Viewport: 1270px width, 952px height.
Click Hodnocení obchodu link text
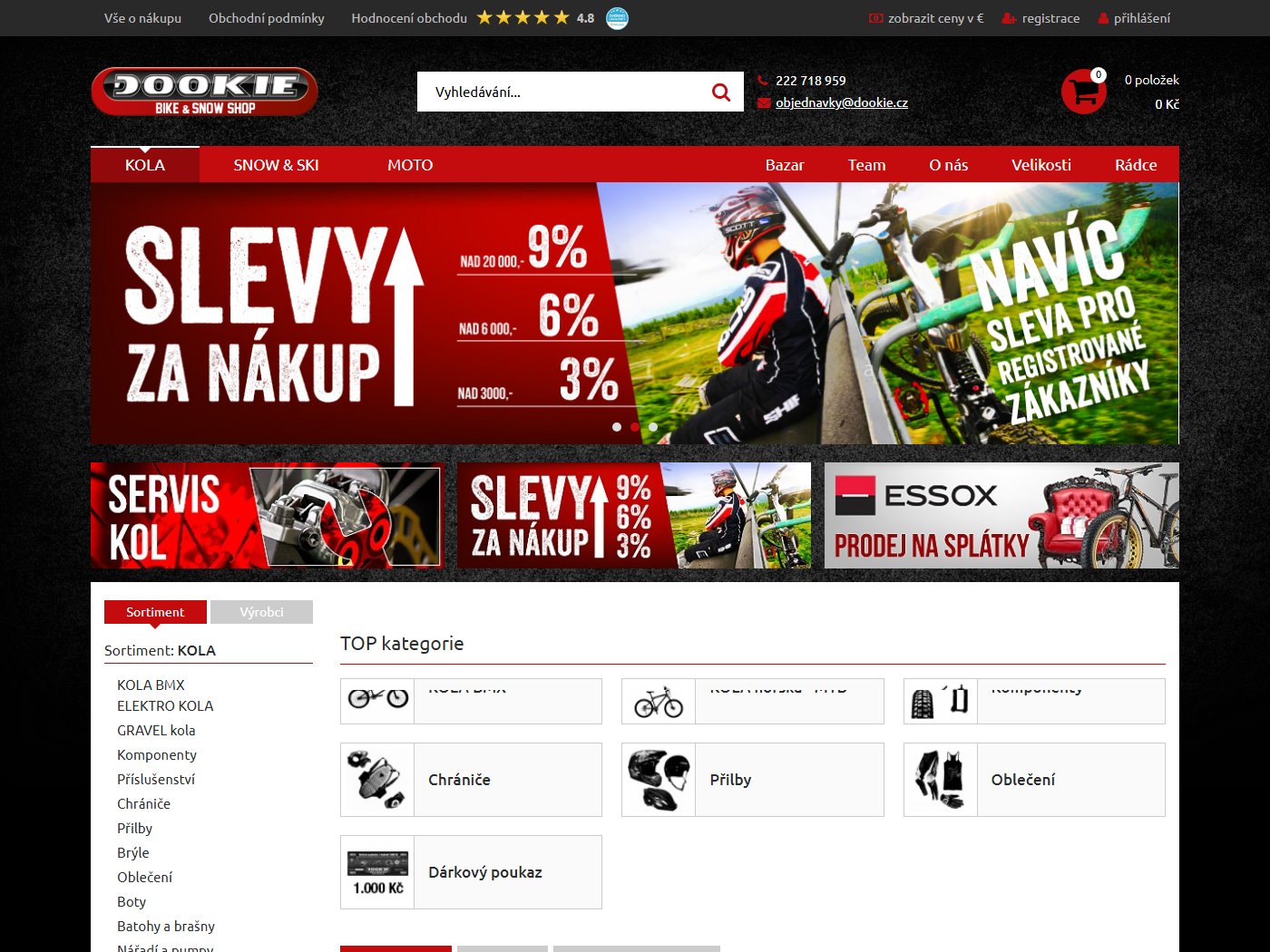point(409,18)
